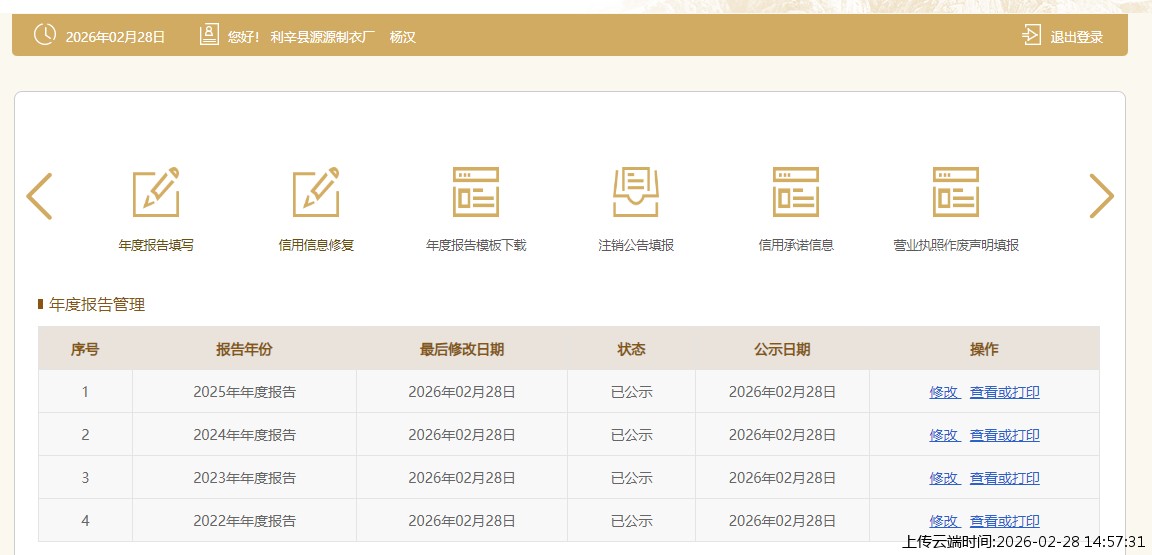Open the 信用承诺信息 icon
1152x555 pixels.
(796, 192)
